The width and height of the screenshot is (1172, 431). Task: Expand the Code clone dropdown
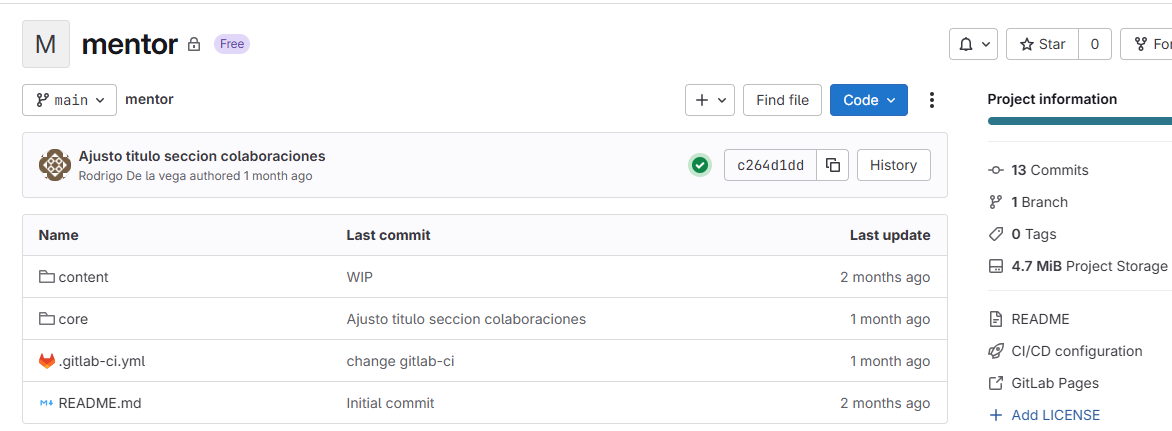tap(868, 100)
